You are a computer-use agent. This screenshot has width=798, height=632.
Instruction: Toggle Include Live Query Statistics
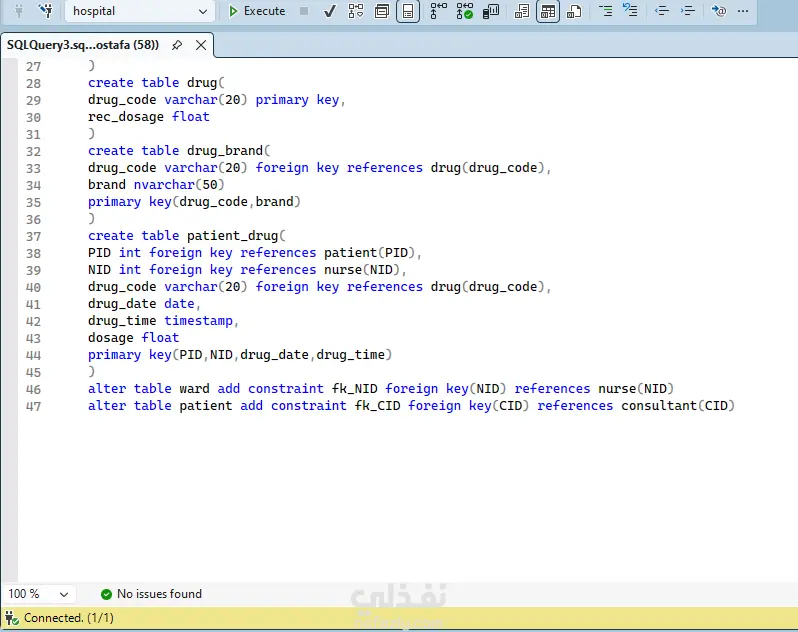pos(464,11)
